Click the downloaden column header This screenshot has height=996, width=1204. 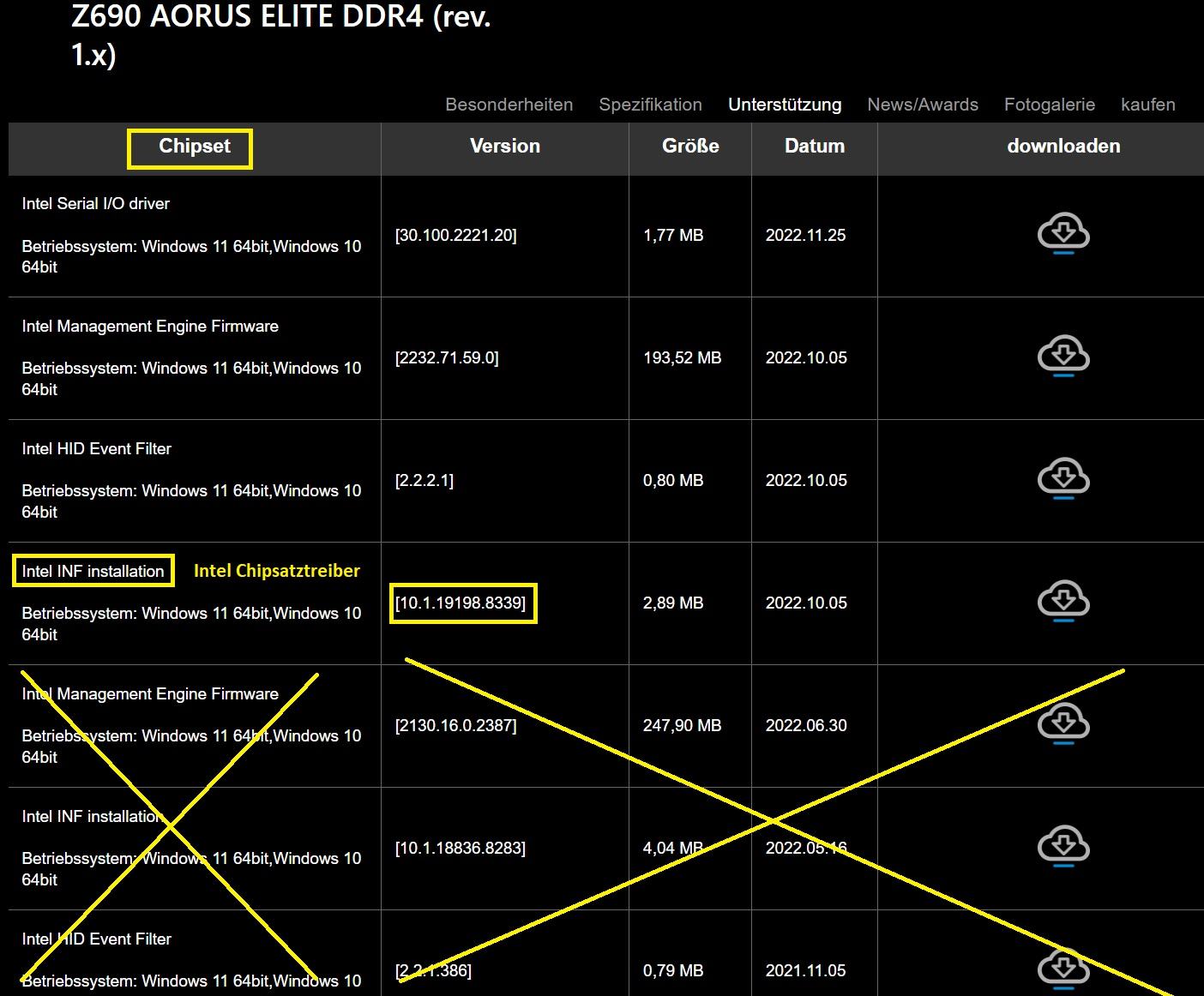tap(1063, 147)
